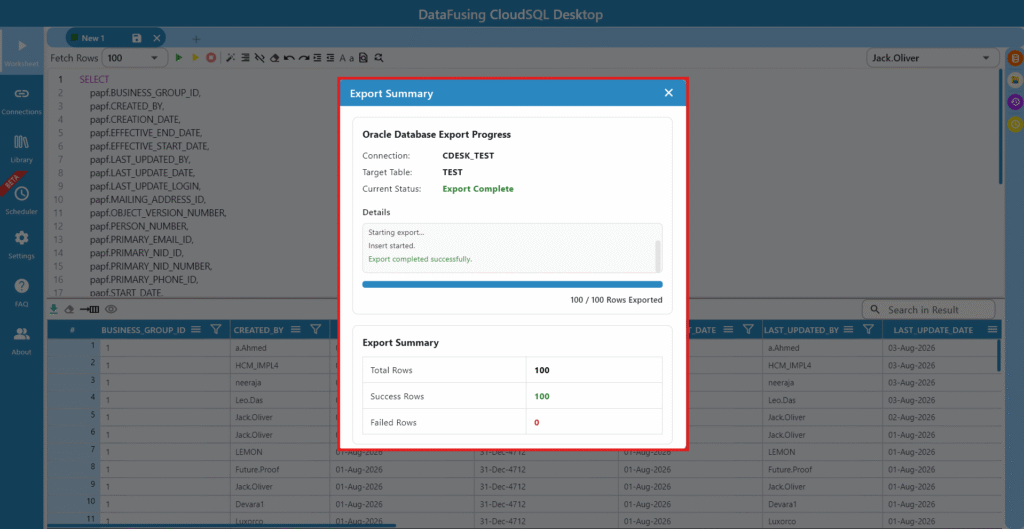Click the purple history icon on right rail

point(1015,102)
